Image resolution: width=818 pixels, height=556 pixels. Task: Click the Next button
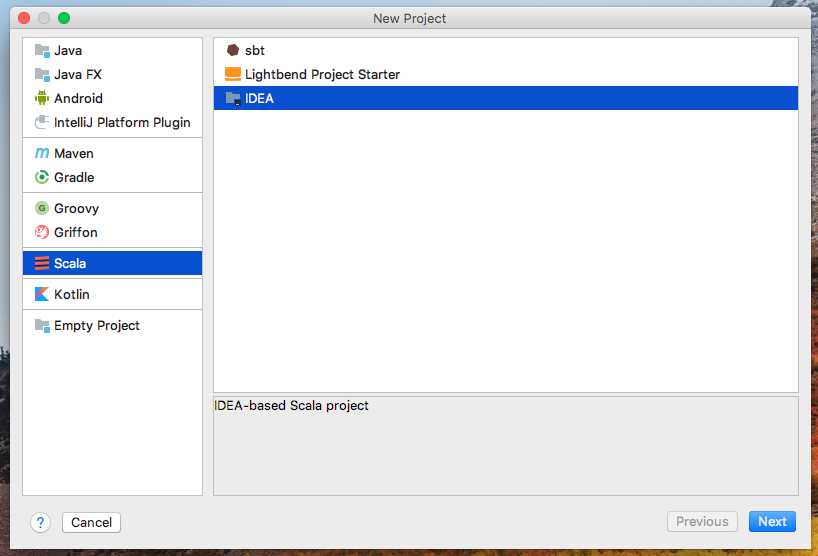(x=772, y=522)
